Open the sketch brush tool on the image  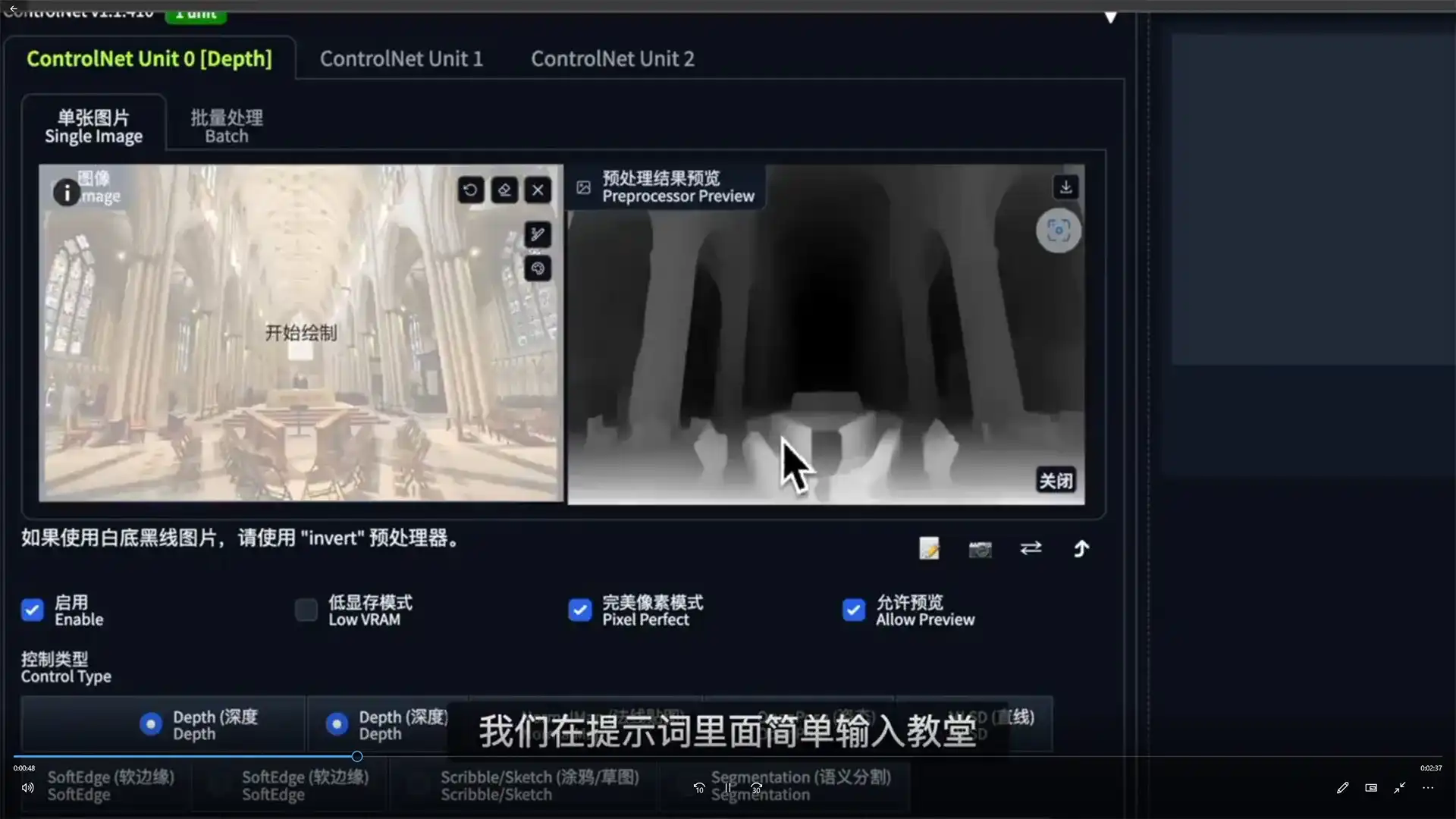538,234
